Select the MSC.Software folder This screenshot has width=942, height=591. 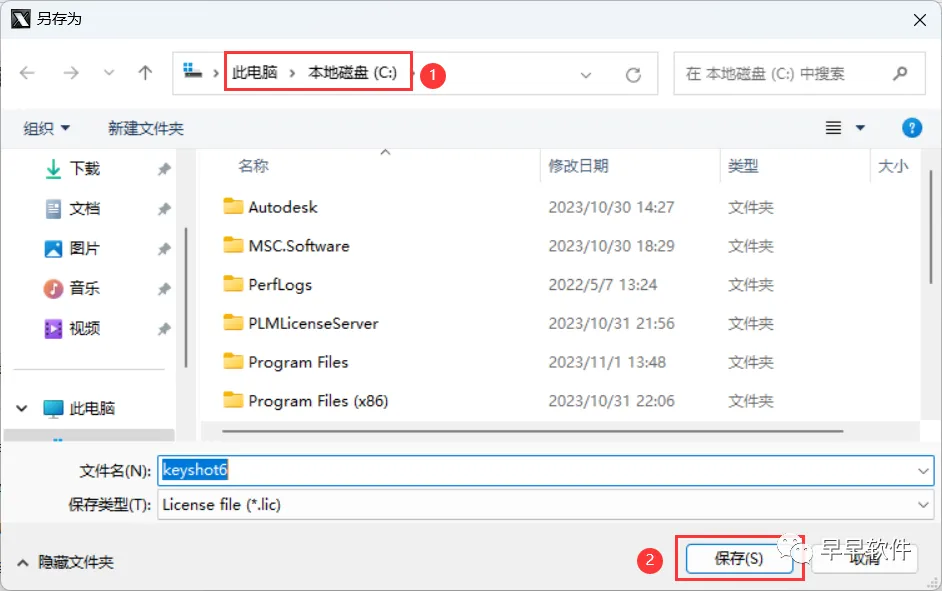tap(299, 246)
